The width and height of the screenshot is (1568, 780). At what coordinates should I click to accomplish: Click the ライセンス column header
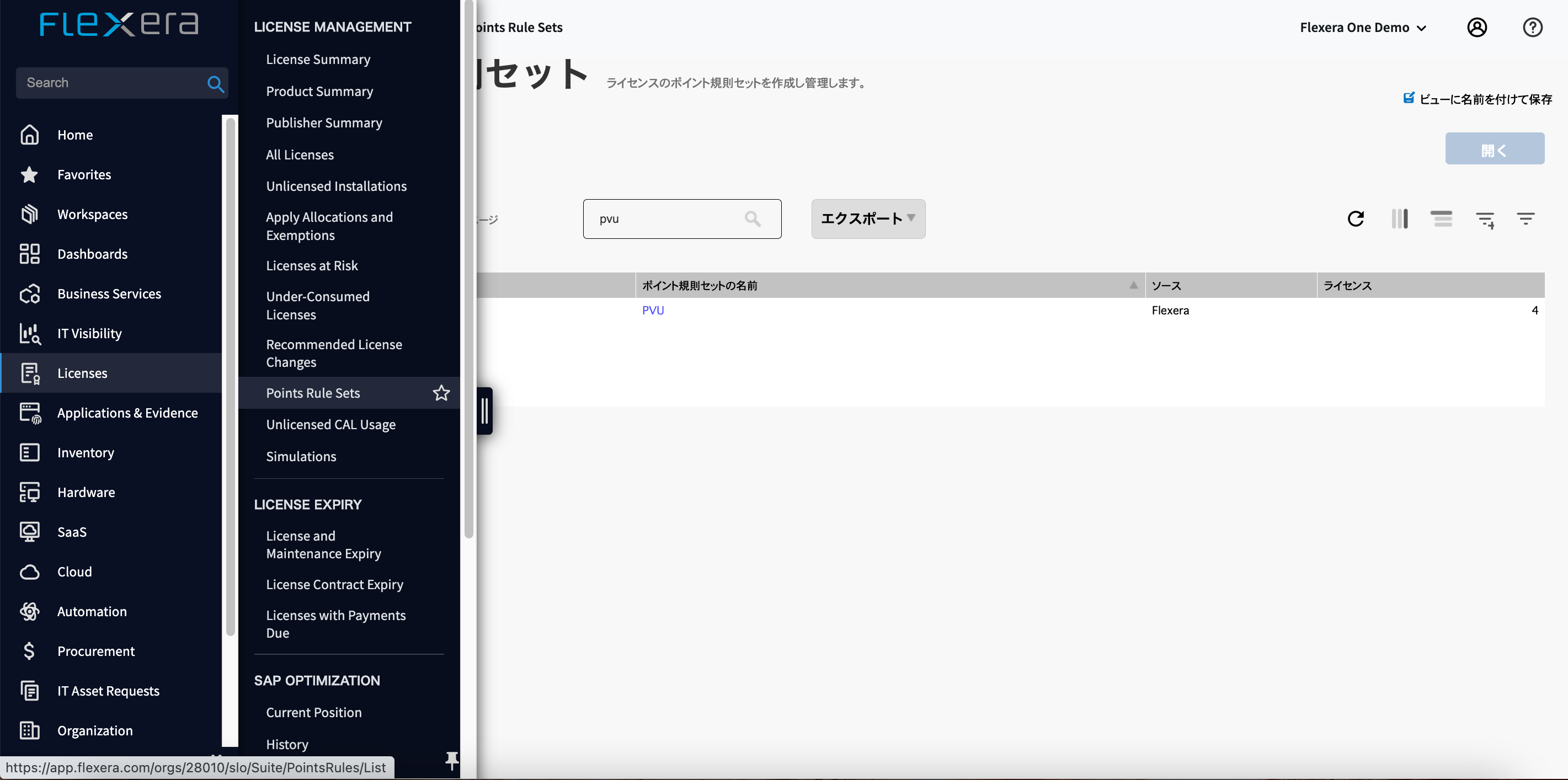point(1431,285)
